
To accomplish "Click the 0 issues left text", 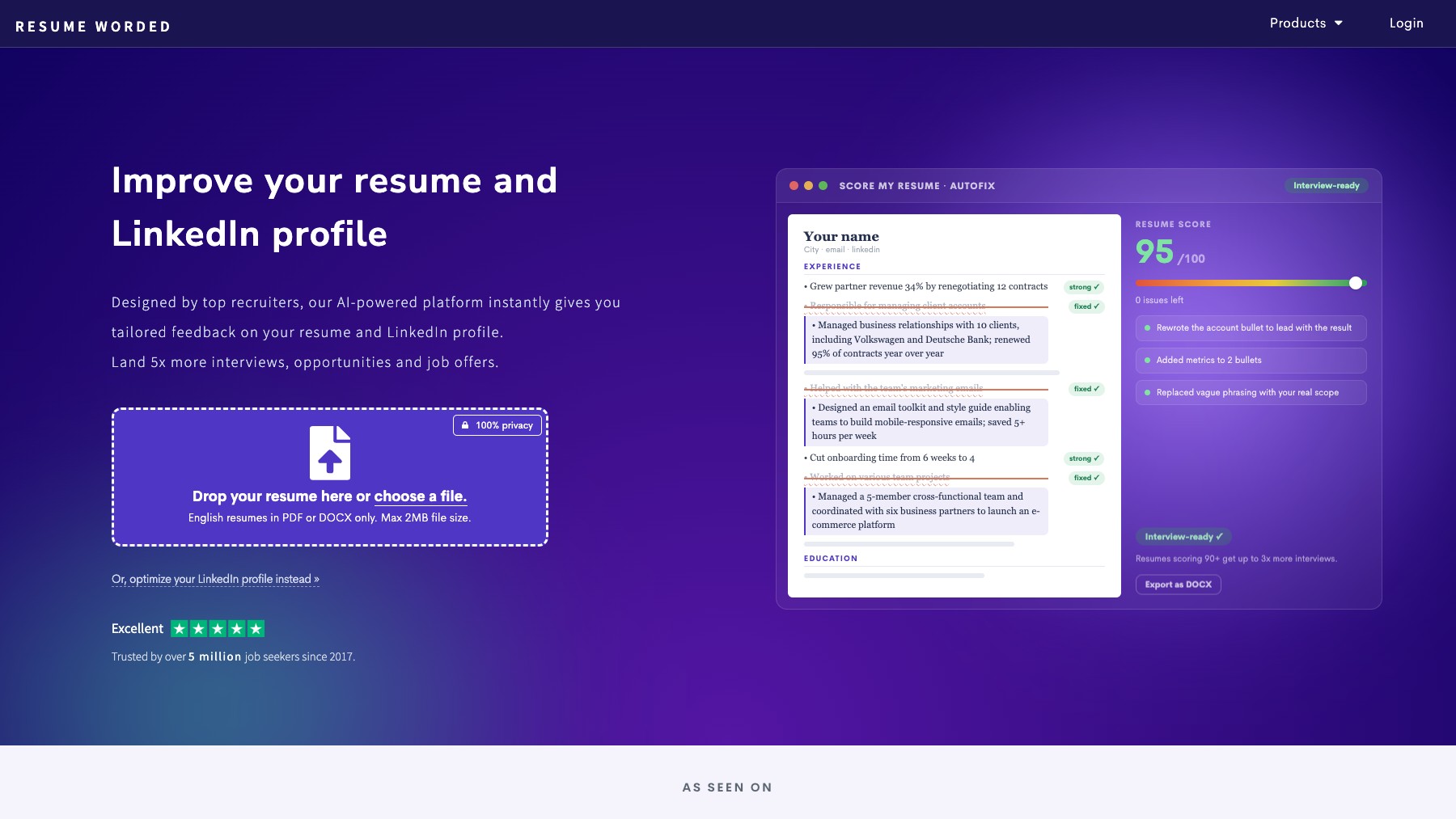I will click(x=1159, y=300).
